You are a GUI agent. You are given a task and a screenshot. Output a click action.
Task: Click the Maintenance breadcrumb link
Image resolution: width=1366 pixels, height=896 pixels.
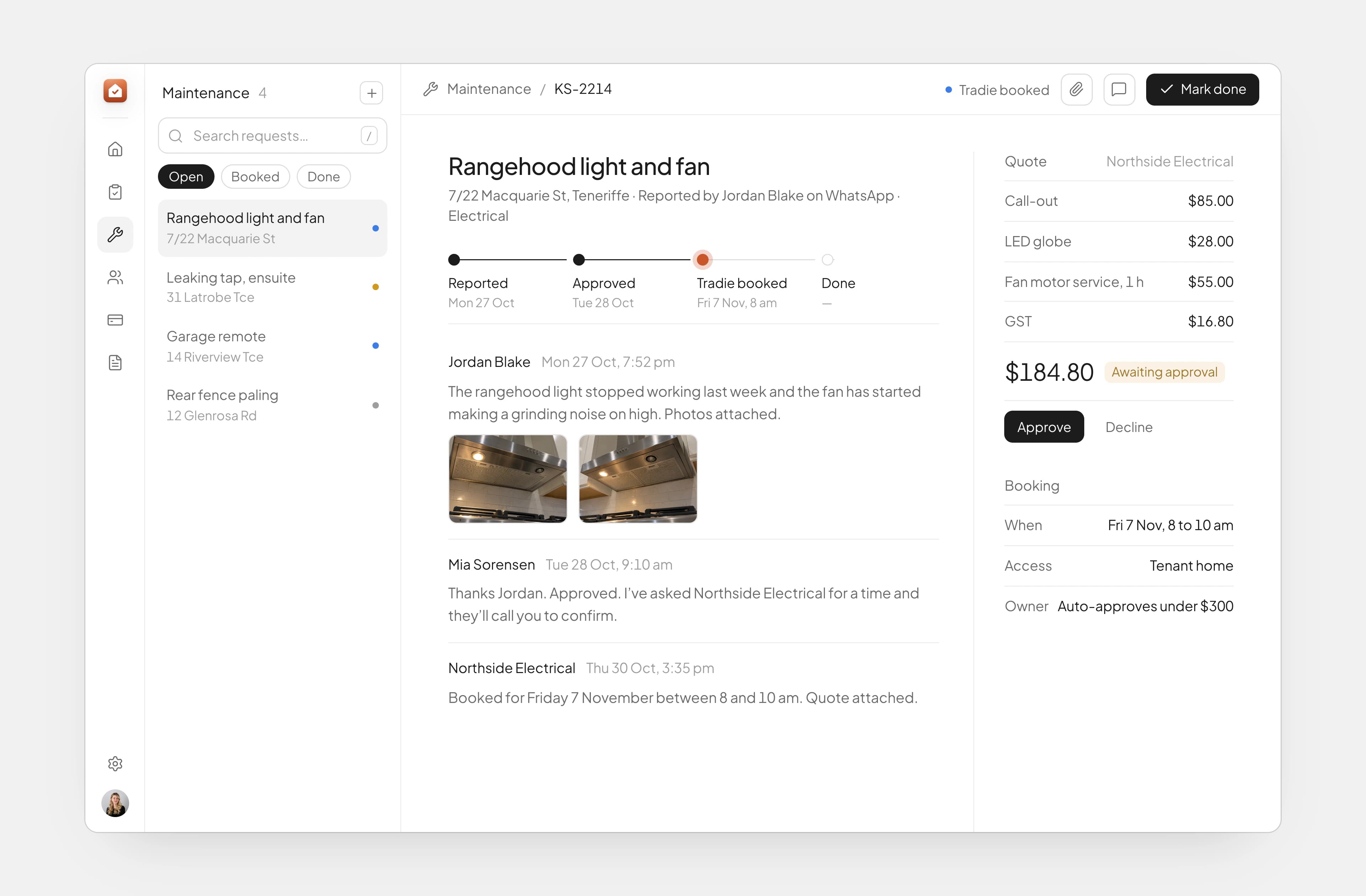489,89
